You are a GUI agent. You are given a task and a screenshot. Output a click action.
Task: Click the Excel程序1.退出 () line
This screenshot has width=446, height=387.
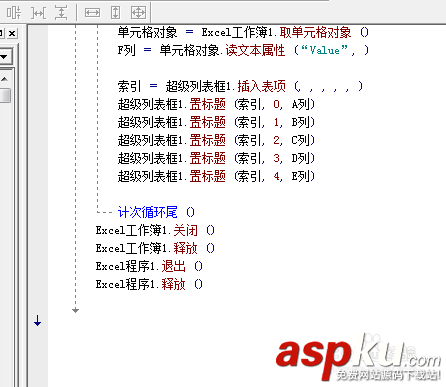click(x=149, y=266)
